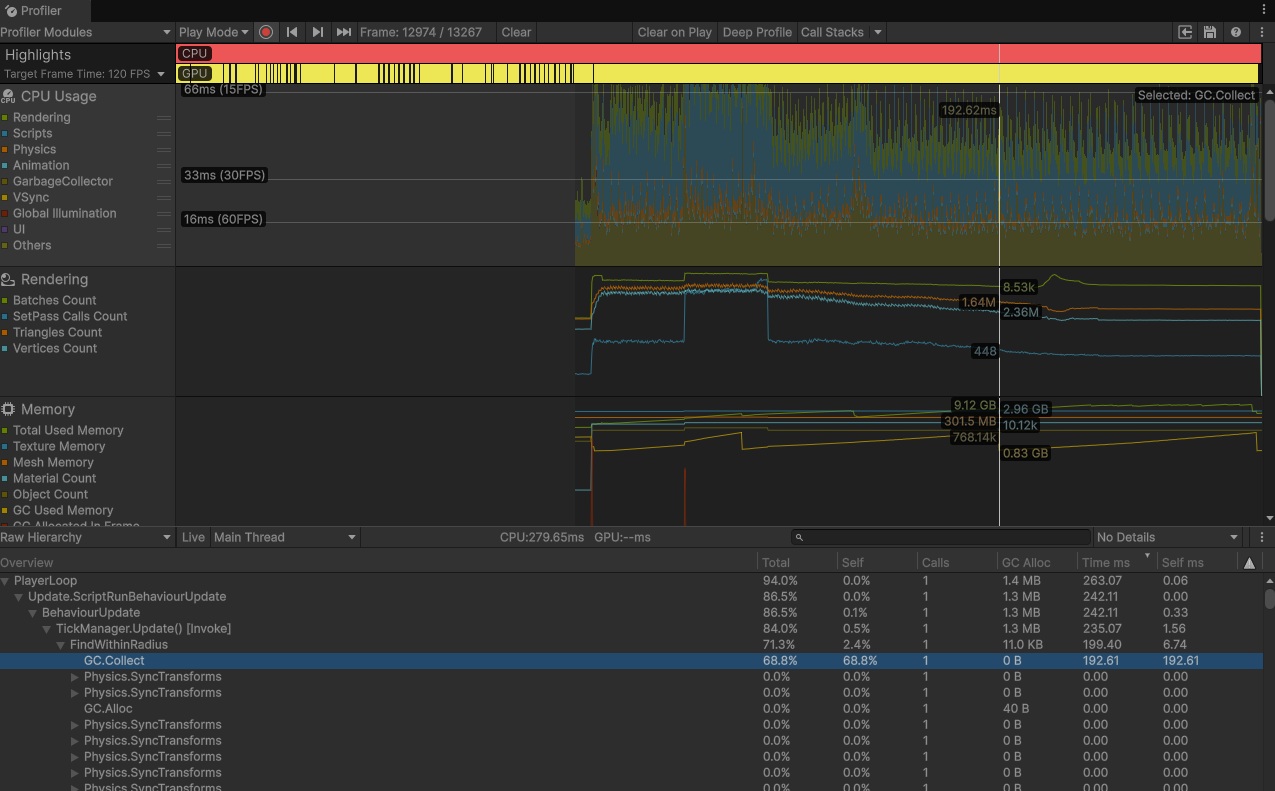The image size is (1275, 791).
Task: Open the Play Mode target dropdown
Action: pos(214,32)
